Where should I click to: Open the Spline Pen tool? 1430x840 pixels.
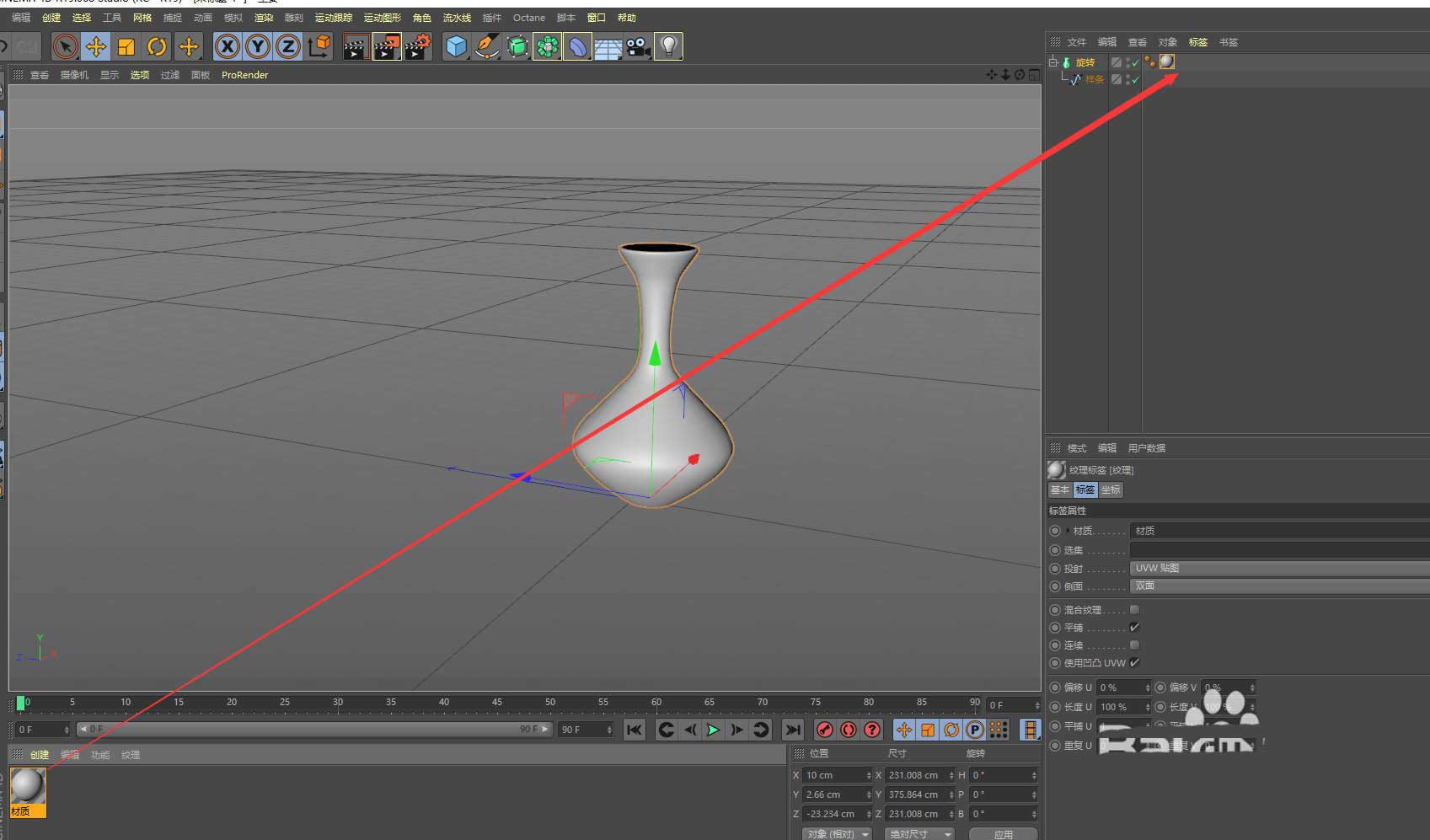tap(486, 46)
